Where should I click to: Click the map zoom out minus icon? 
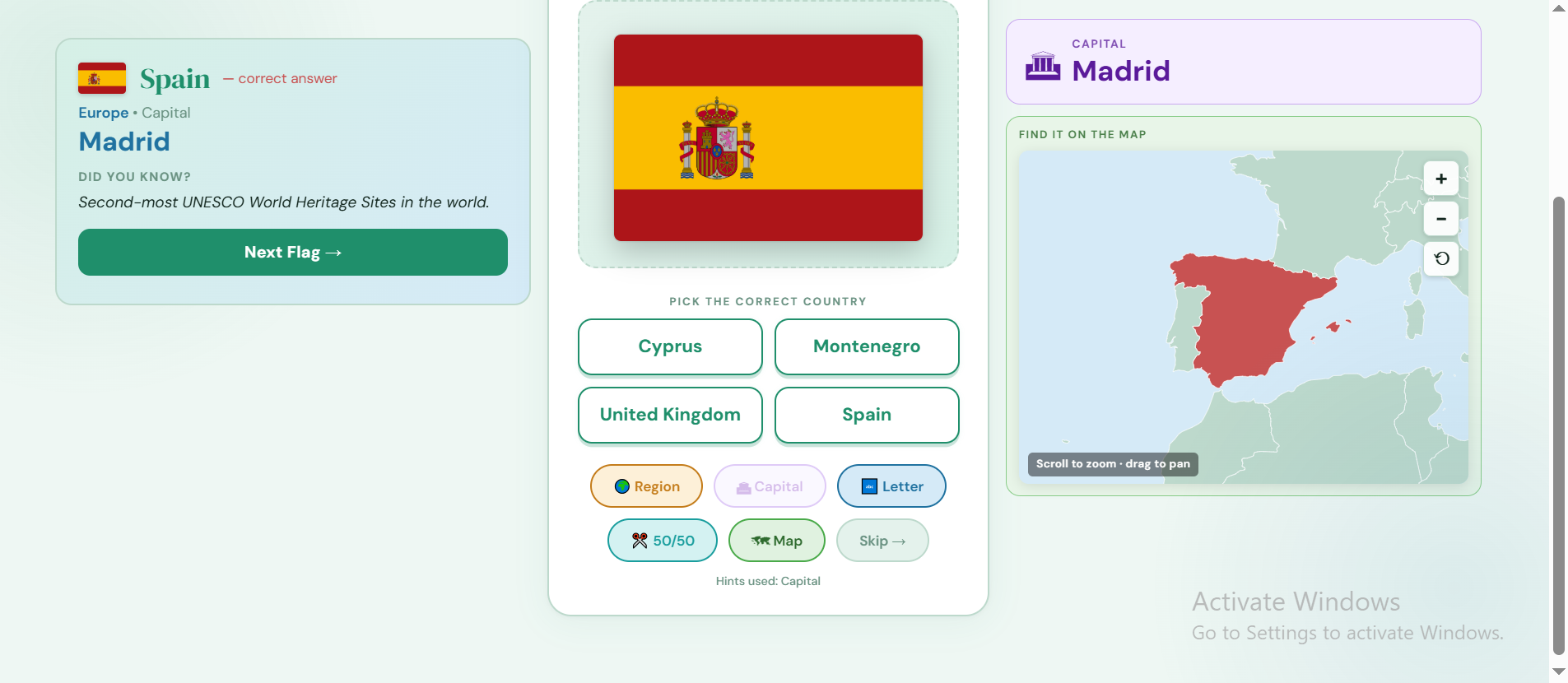click(1441, 219)
